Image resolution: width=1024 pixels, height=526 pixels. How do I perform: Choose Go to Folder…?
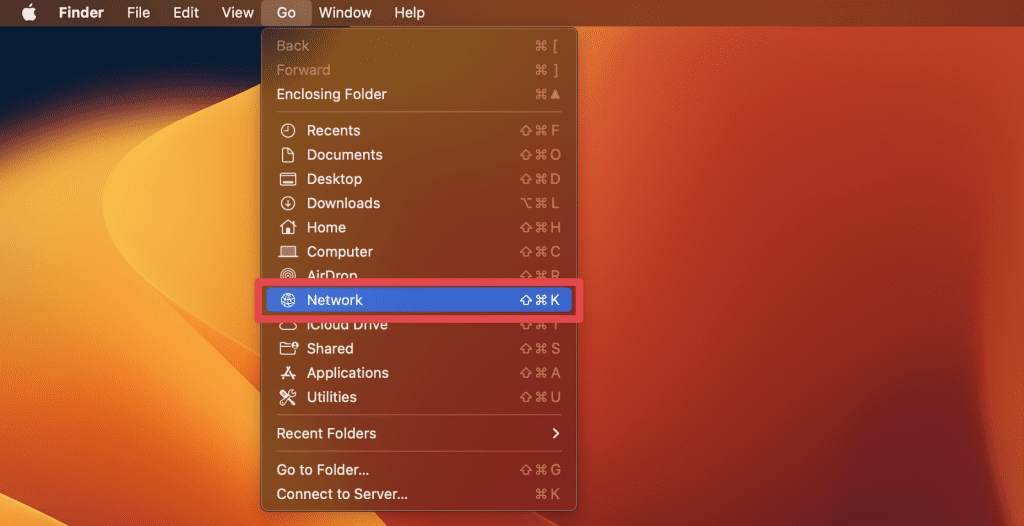pos(419,470)
